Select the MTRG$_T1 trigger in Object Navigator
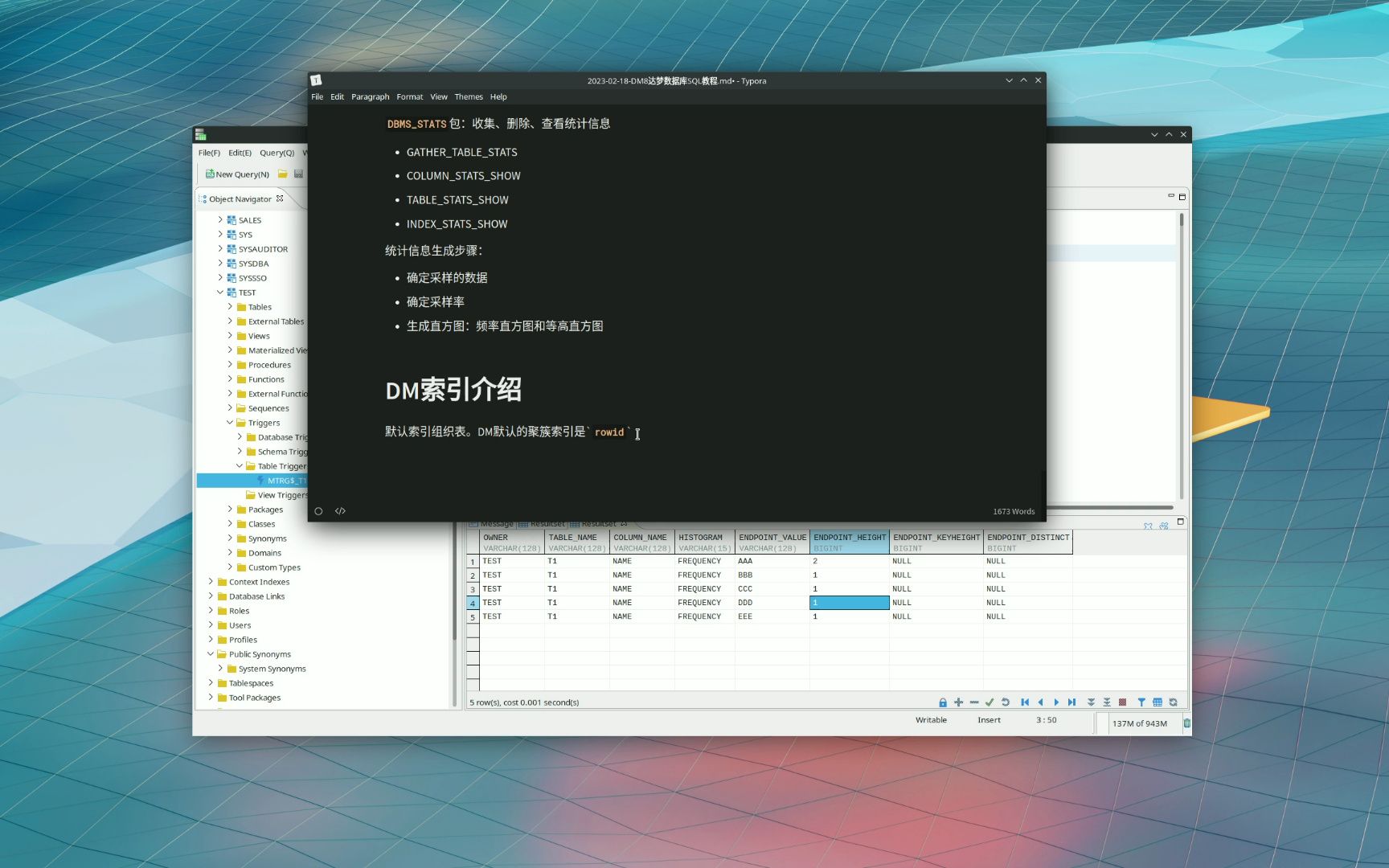This screenshot has width=1389, height=868. pos(285,480)
